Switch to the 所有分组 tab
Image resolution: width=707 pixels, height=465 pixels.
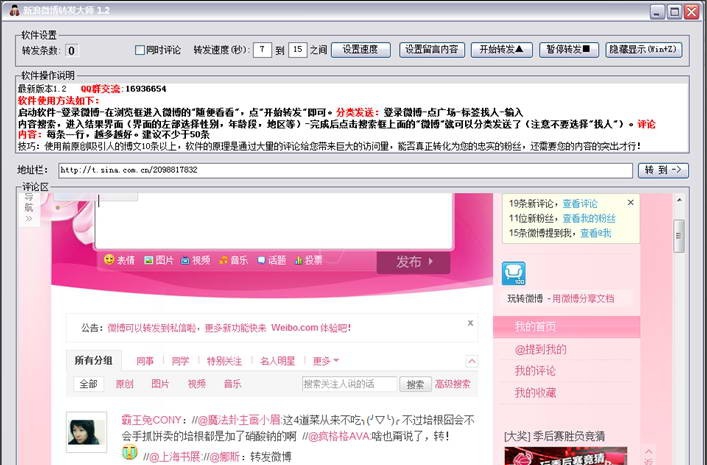(x=93, y=360)
